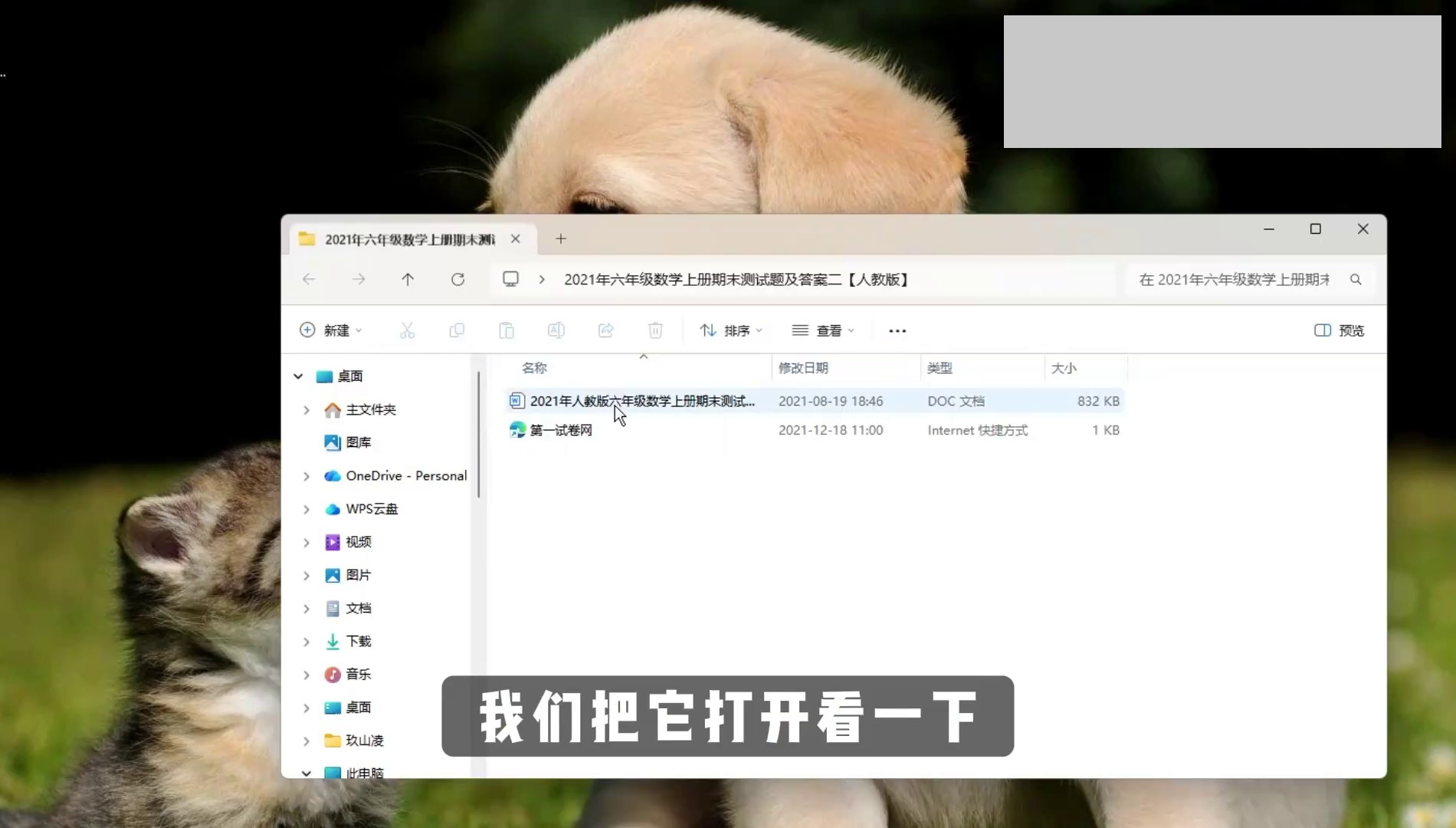Expand the OneDrive - Personal tree node
Image resolution: width=1456 pixels, height=828 pixels.
(x=307, y=476)
